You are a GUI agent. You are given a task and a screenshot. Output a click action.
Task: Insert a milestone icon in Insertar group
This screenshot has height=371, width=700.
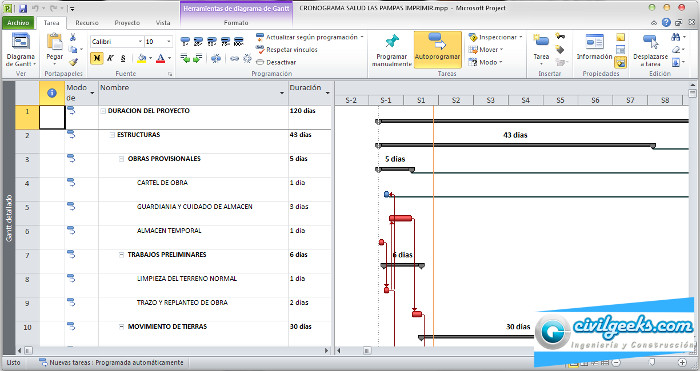pos(560,50)
